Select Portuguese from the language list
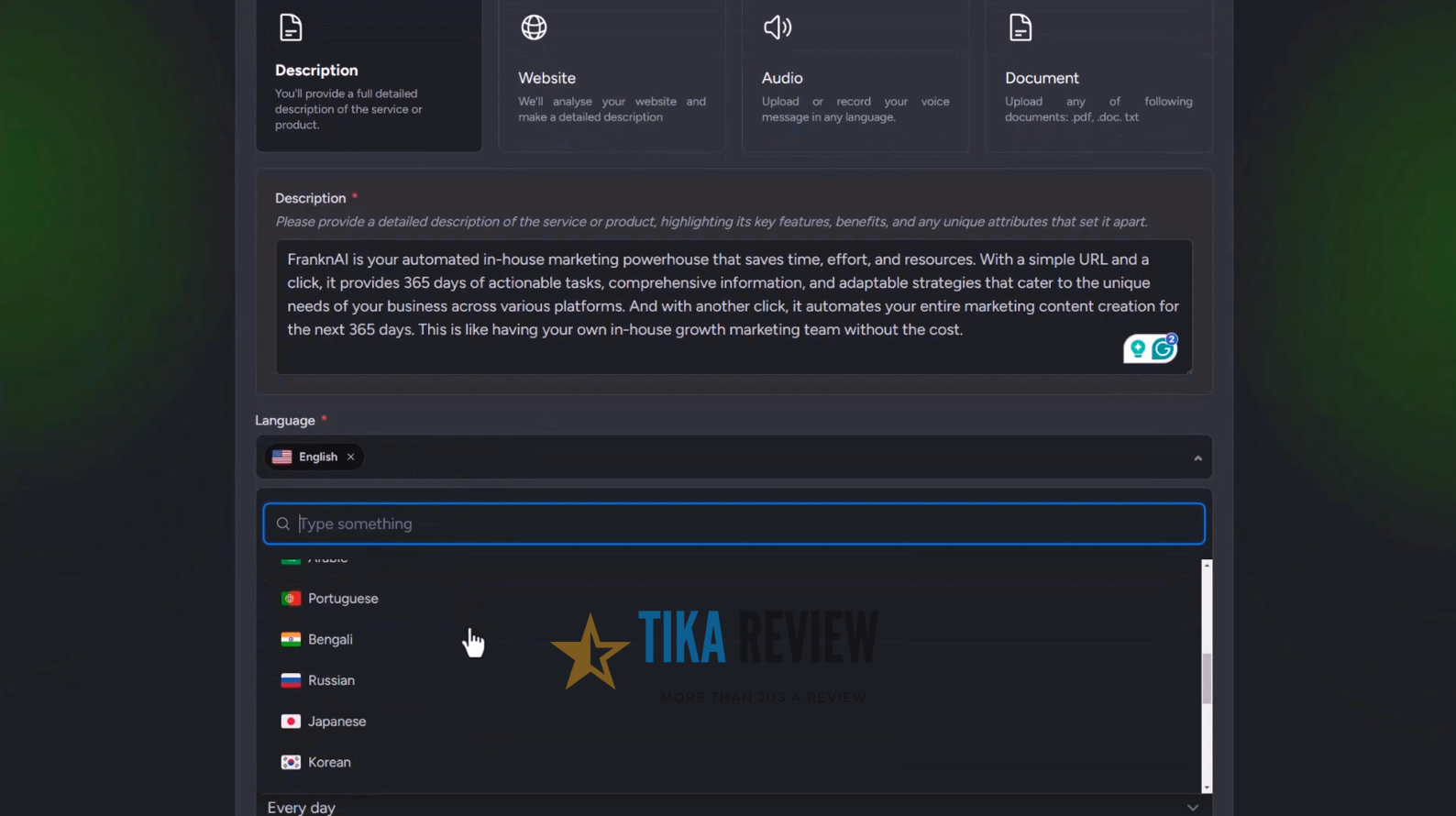This screenshot has height=816, width=1456. click(x=343, y=599)
